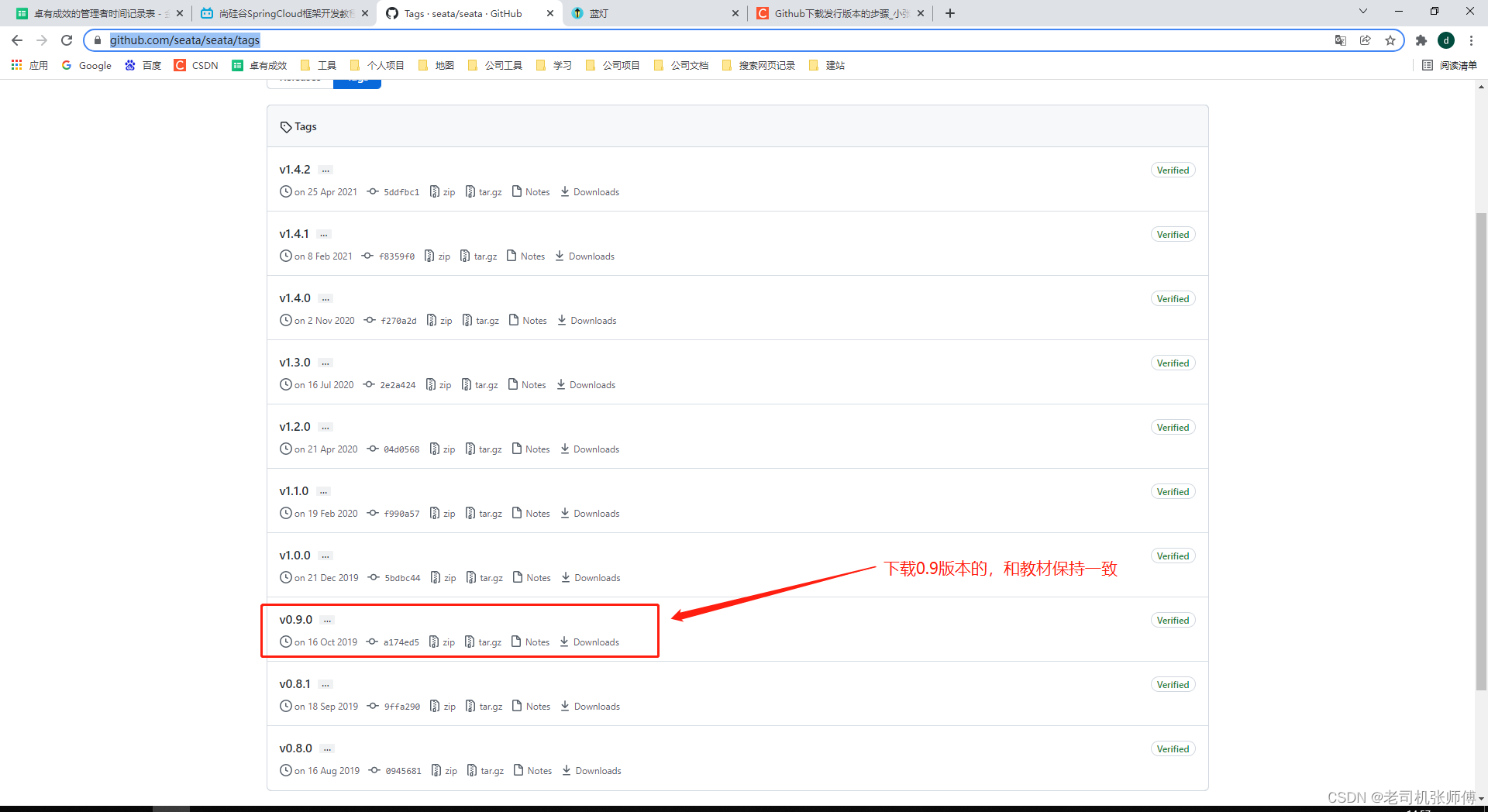This screenshot has width=1488, height=812.
Task: Click the Verified badge for v0.9.0
Action: pos(1173,620)
